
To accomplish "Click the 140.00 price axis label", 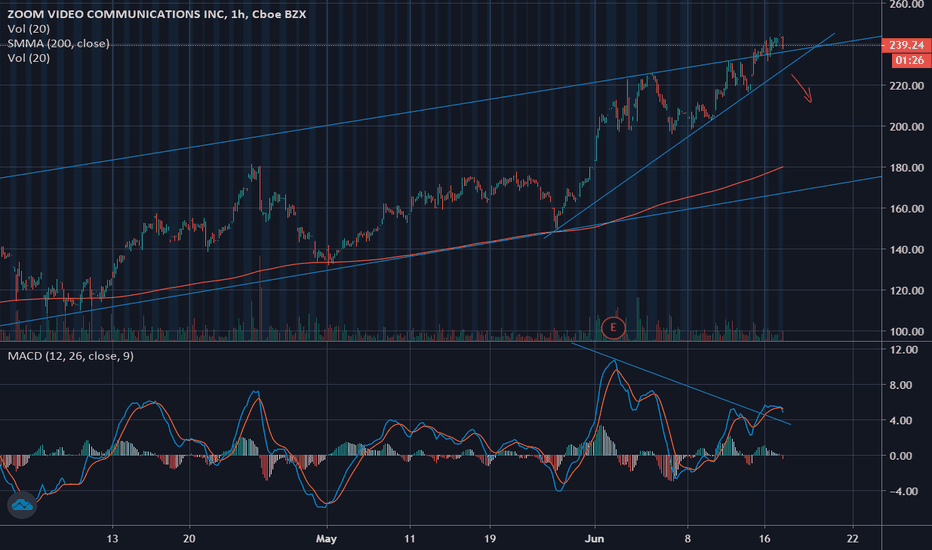I will pos(906,250).
